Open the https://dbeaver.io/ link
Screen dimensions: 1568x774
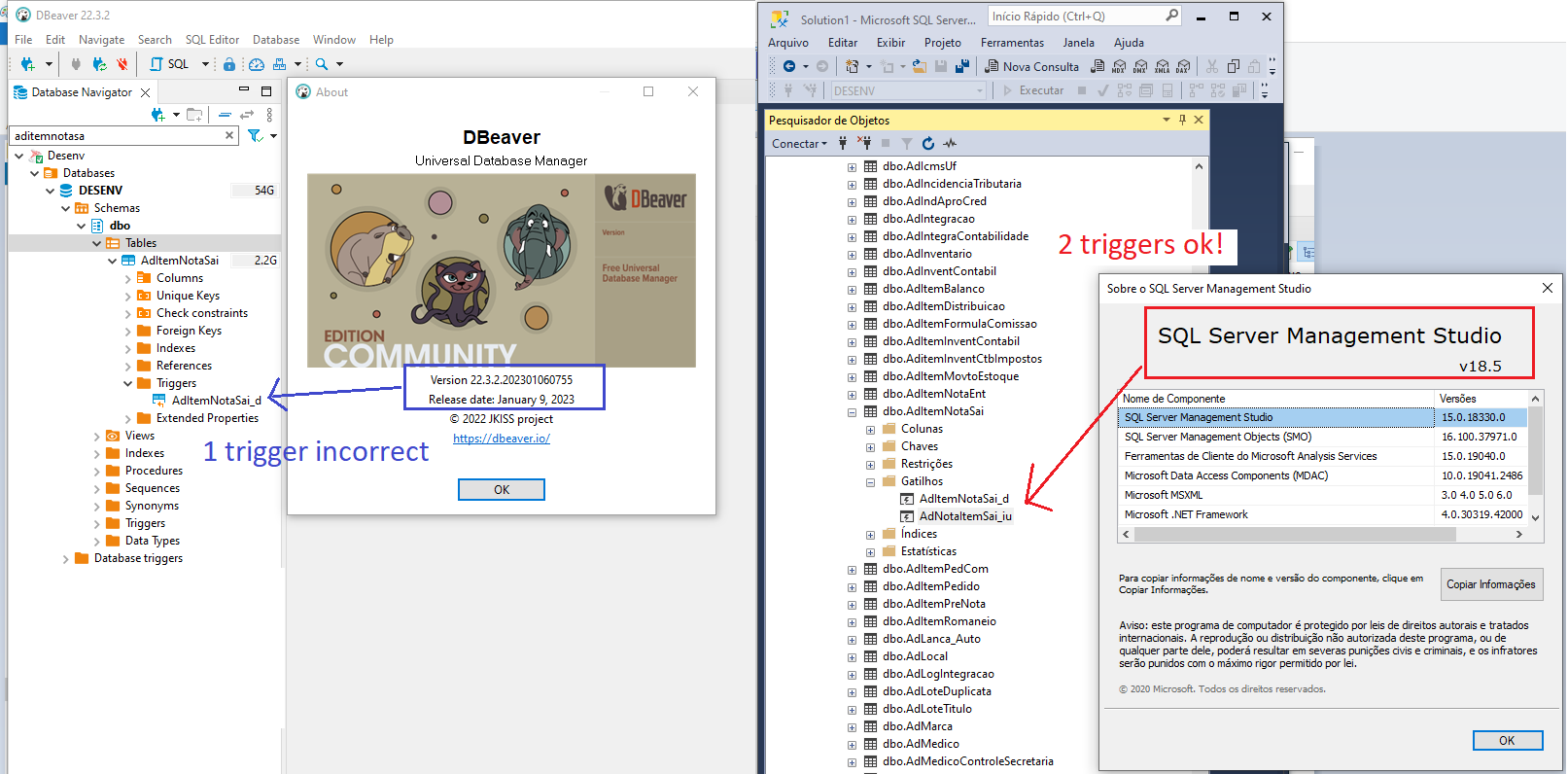(502, 439)
